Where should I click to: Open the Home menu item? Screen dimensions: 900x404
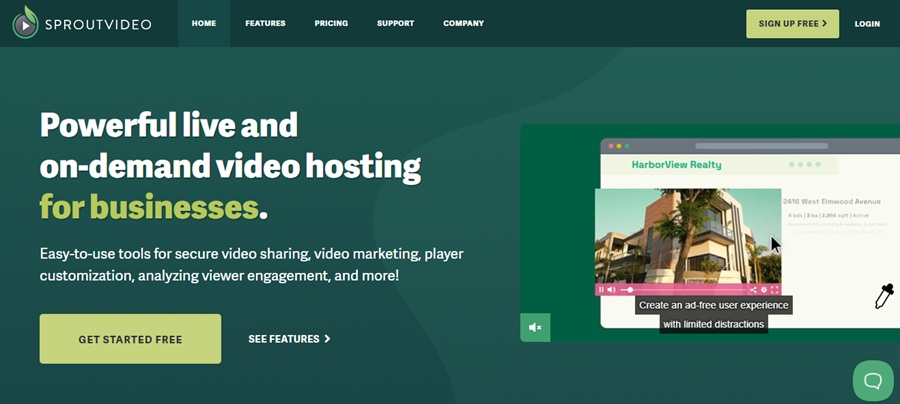click(204, 24)
